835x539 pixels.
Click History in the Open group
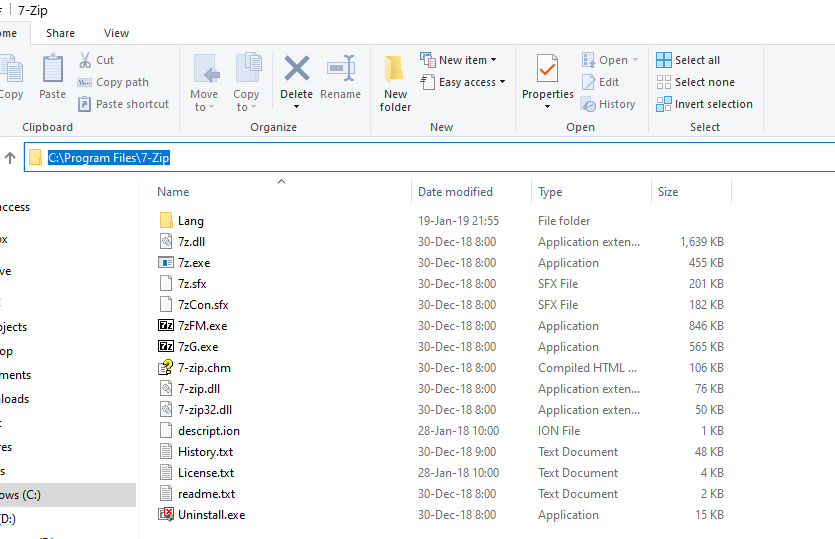608,104
